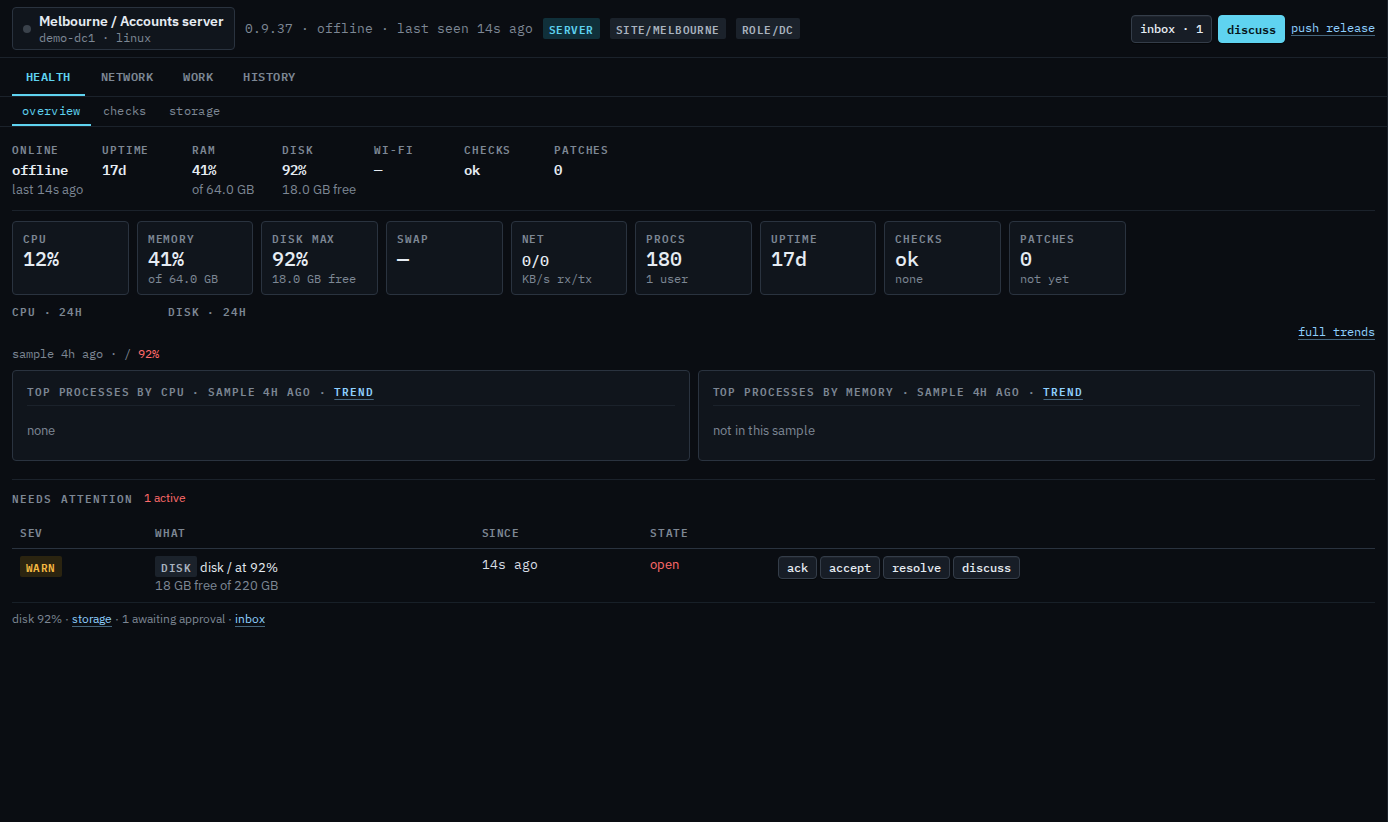Screen dimensions: 1388x822
Task: Click the SERVER tag badge
Action: pyautogui.click(x=571, y=29)
